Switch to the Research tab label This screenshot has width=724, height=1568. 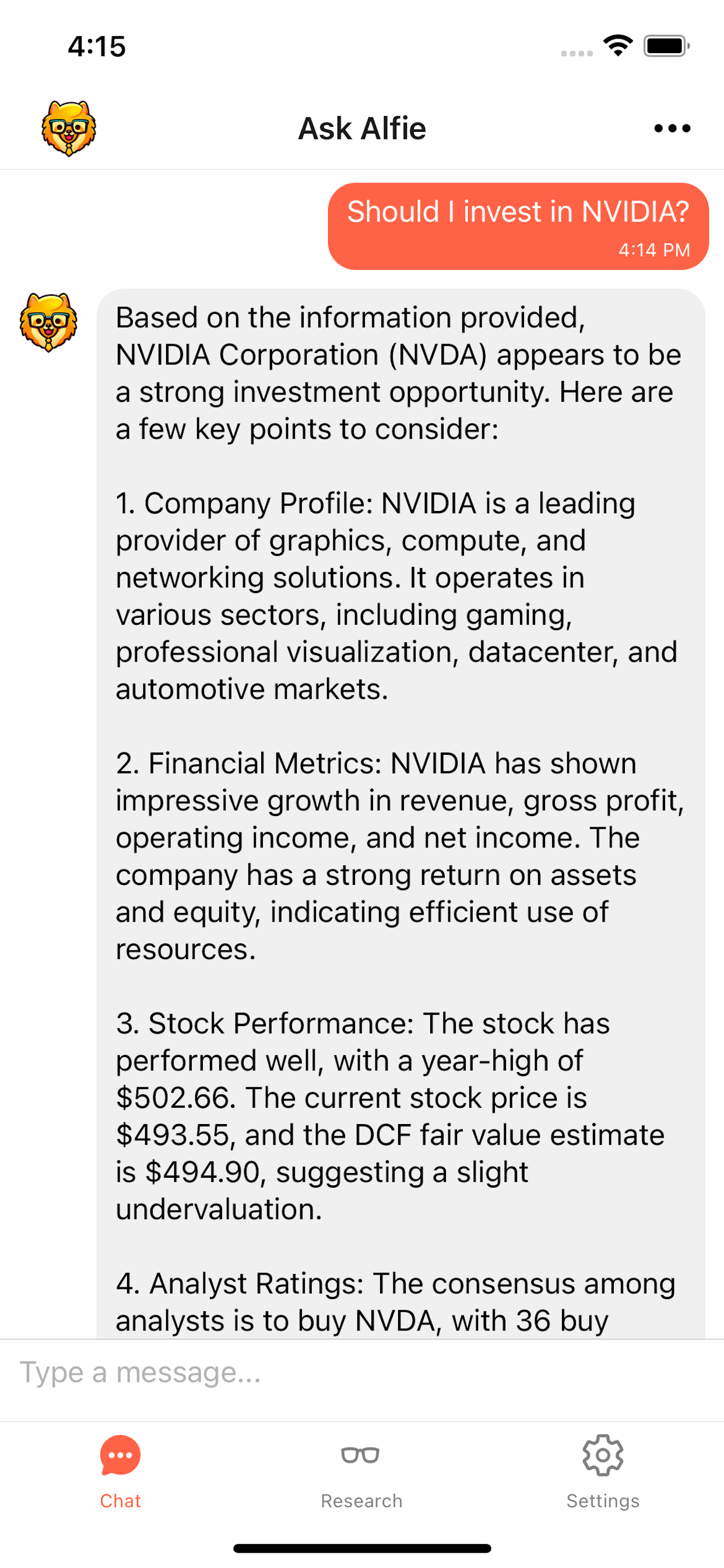(361, 1501)
